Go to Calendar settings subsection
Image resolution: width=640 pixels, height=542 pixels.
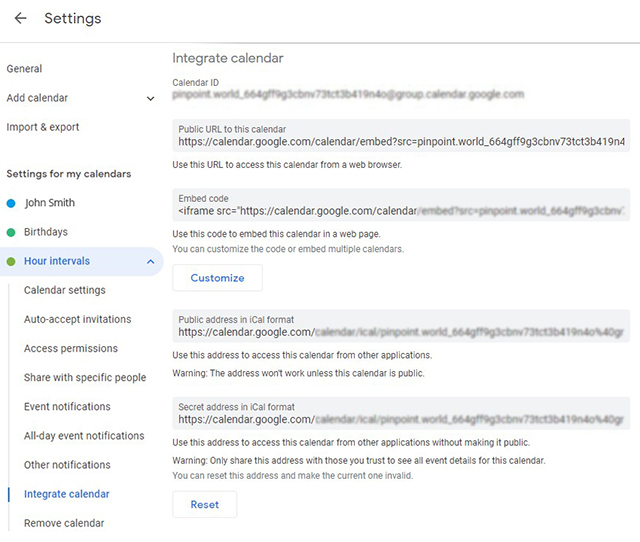65,290
